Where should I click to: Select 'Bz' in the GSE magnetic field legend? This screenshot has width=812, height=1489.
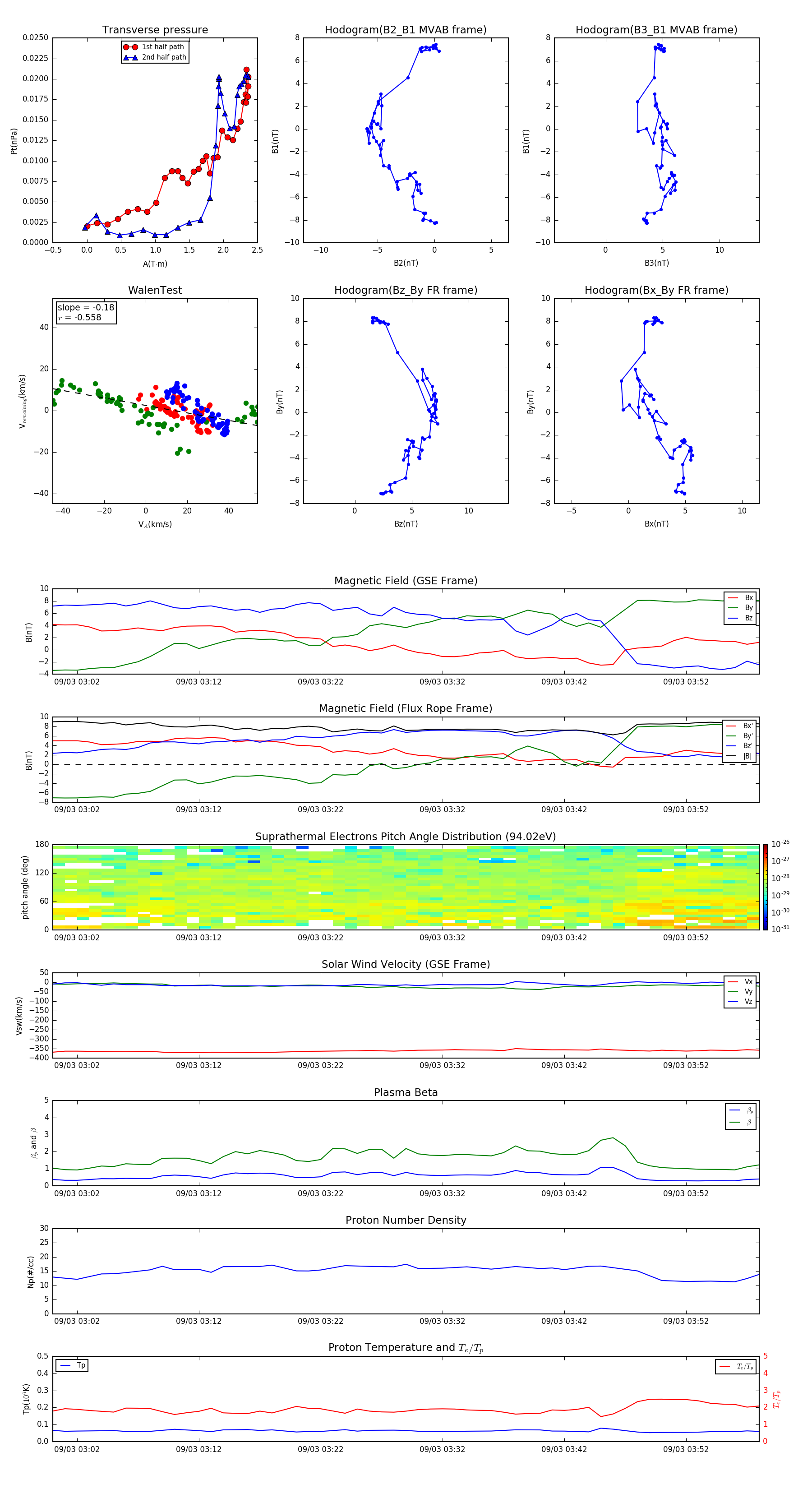(741, 619)
